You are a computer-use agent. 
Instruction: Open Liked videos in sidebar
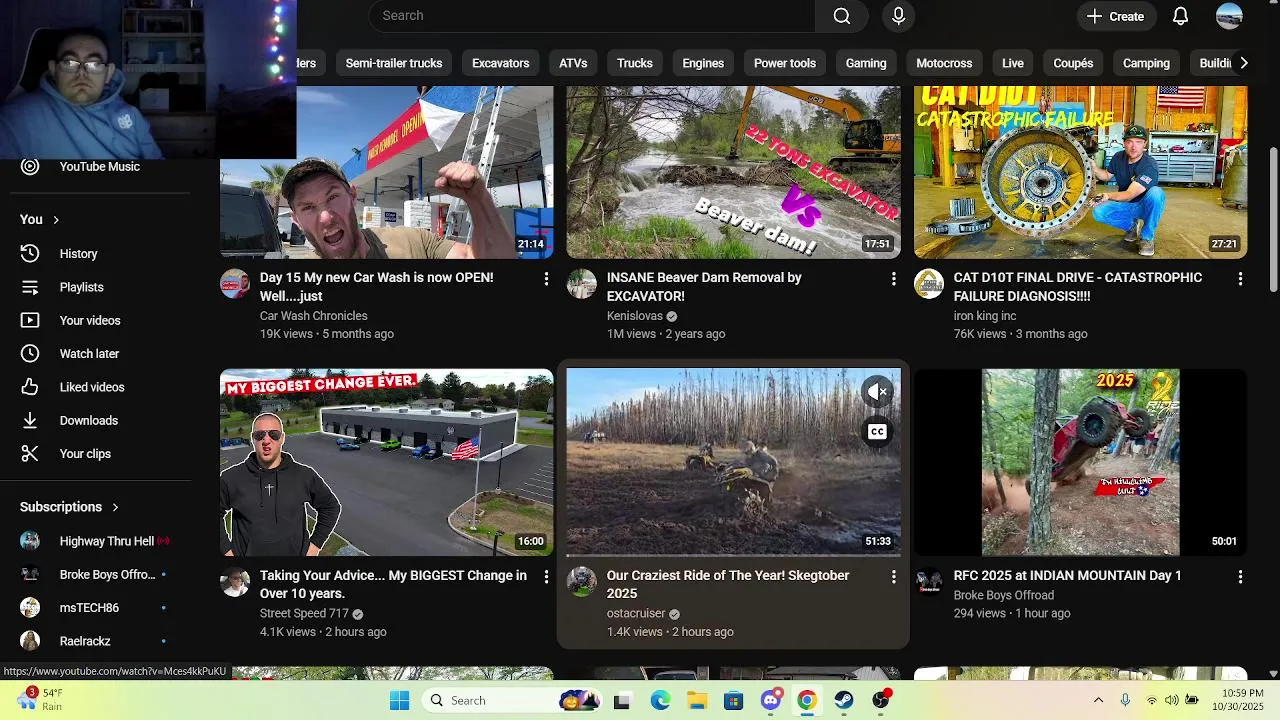[x=98, y=387]
